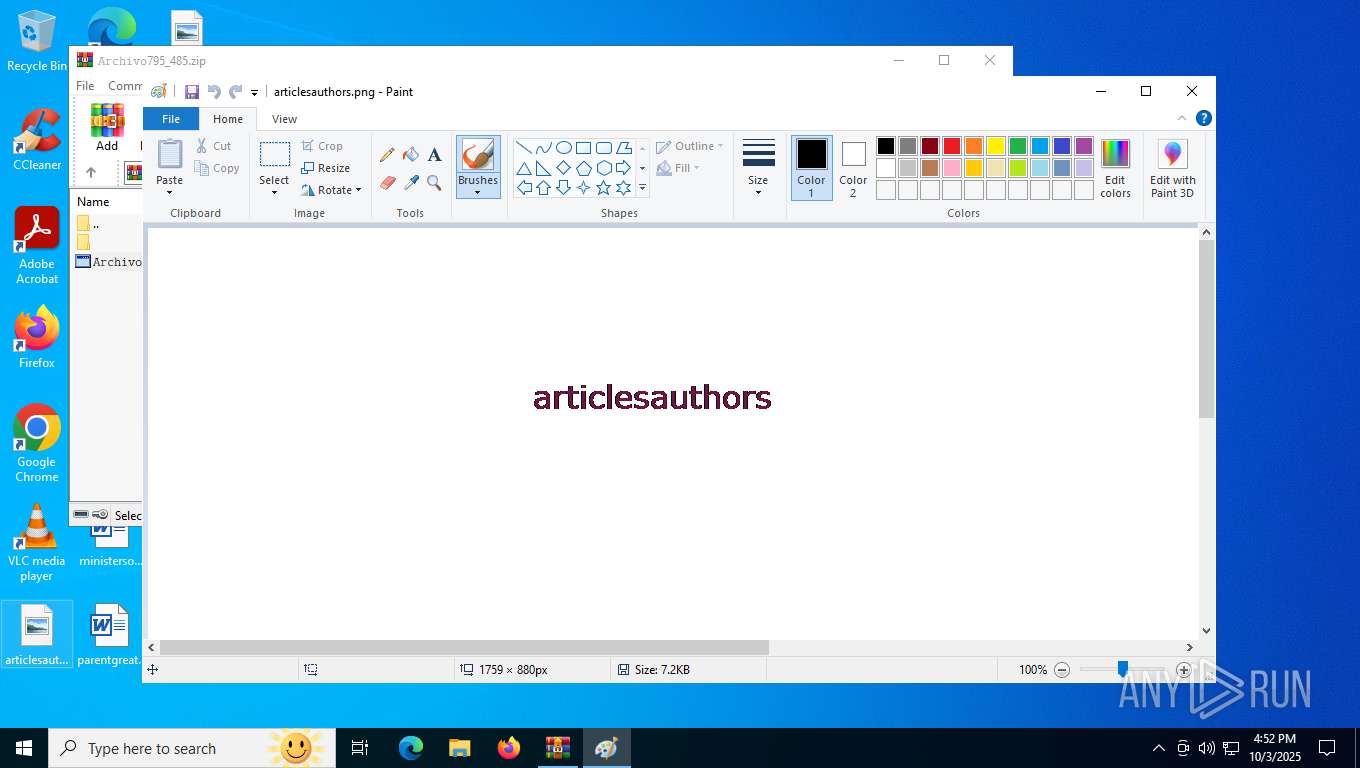Click the horizontal scrollbar thumb
This screenshot has width=1360, height=768.
(464, 647)
